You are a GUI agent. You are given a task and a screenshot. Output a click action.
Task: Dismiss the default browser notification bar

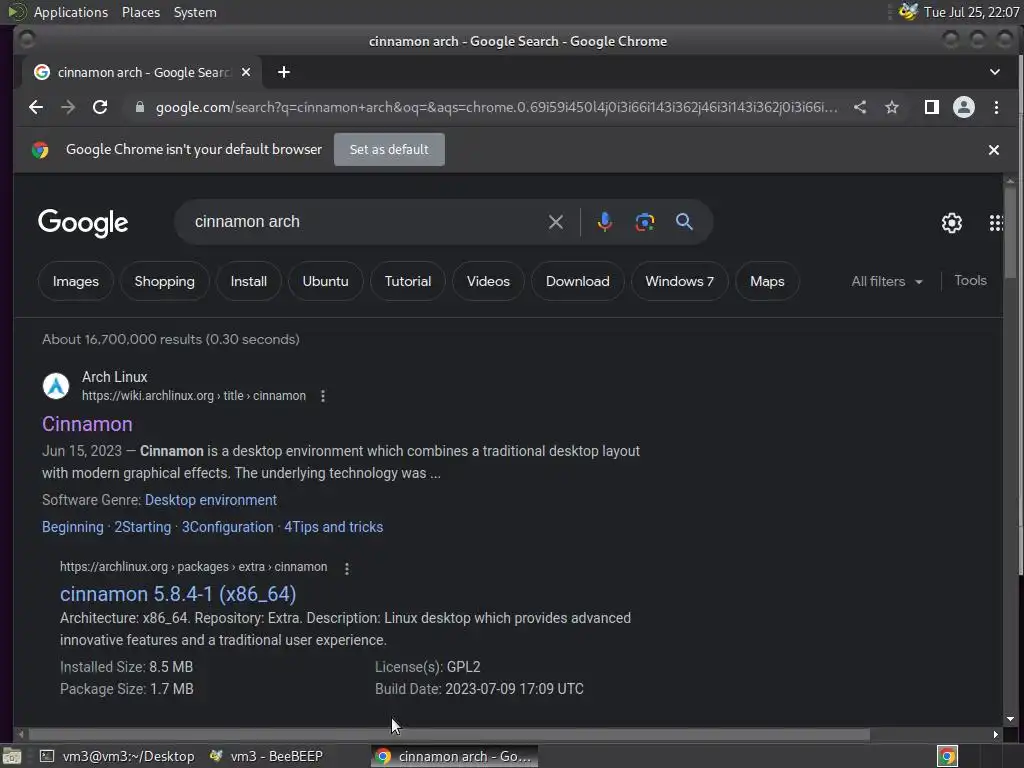(993, 150)
